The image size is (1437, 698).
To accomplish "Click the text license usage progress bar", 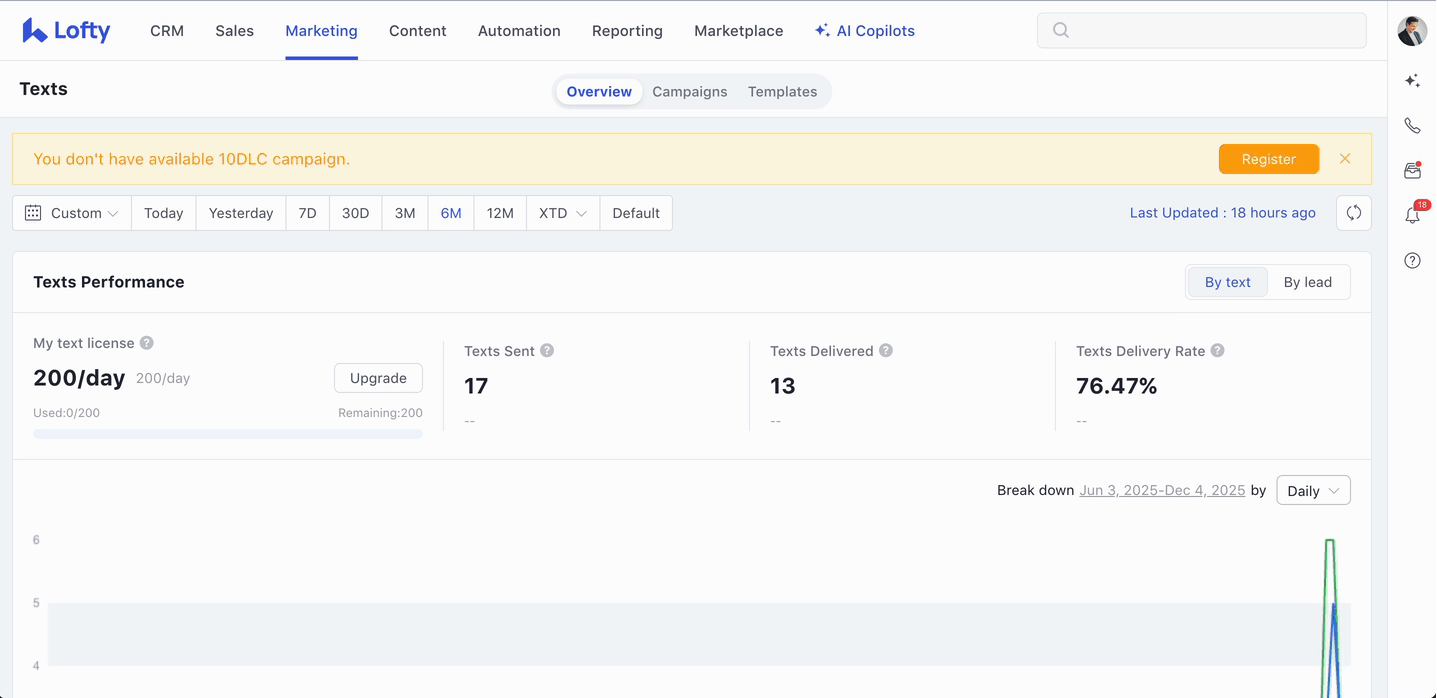I will [x=227, y=434].
